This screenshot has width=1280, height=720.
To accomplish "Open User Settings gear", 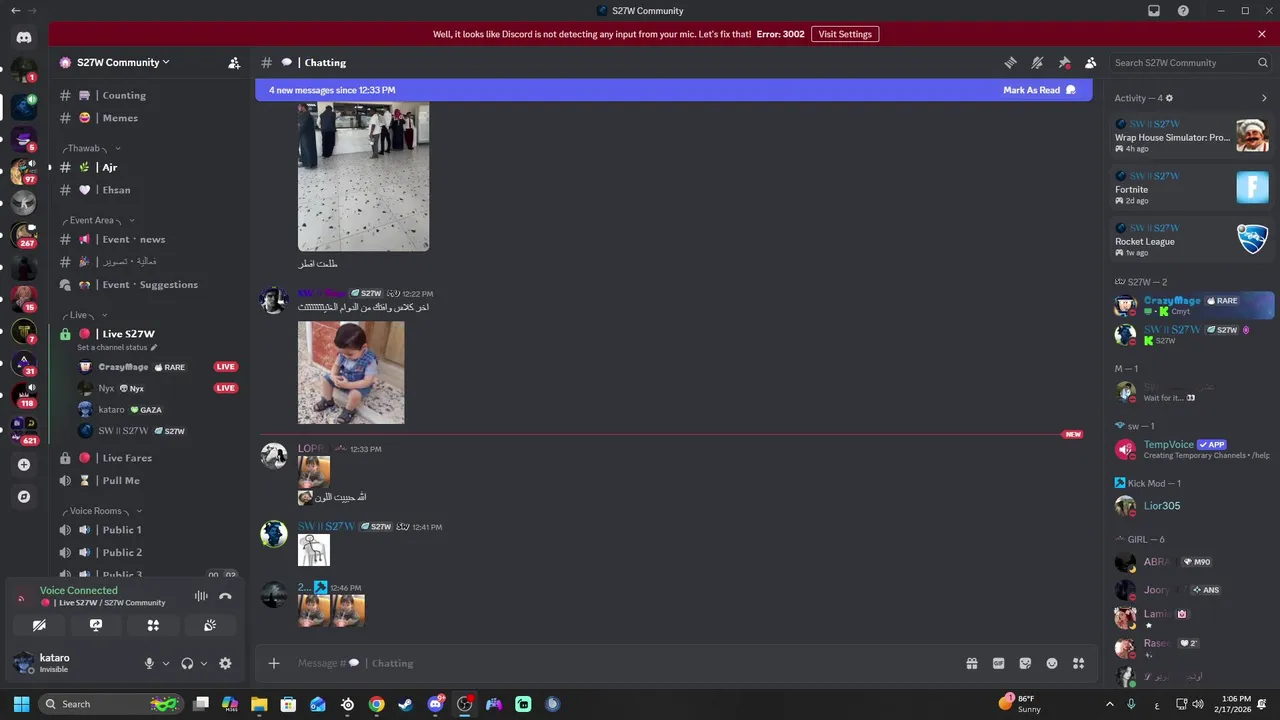I will [225, 663].
